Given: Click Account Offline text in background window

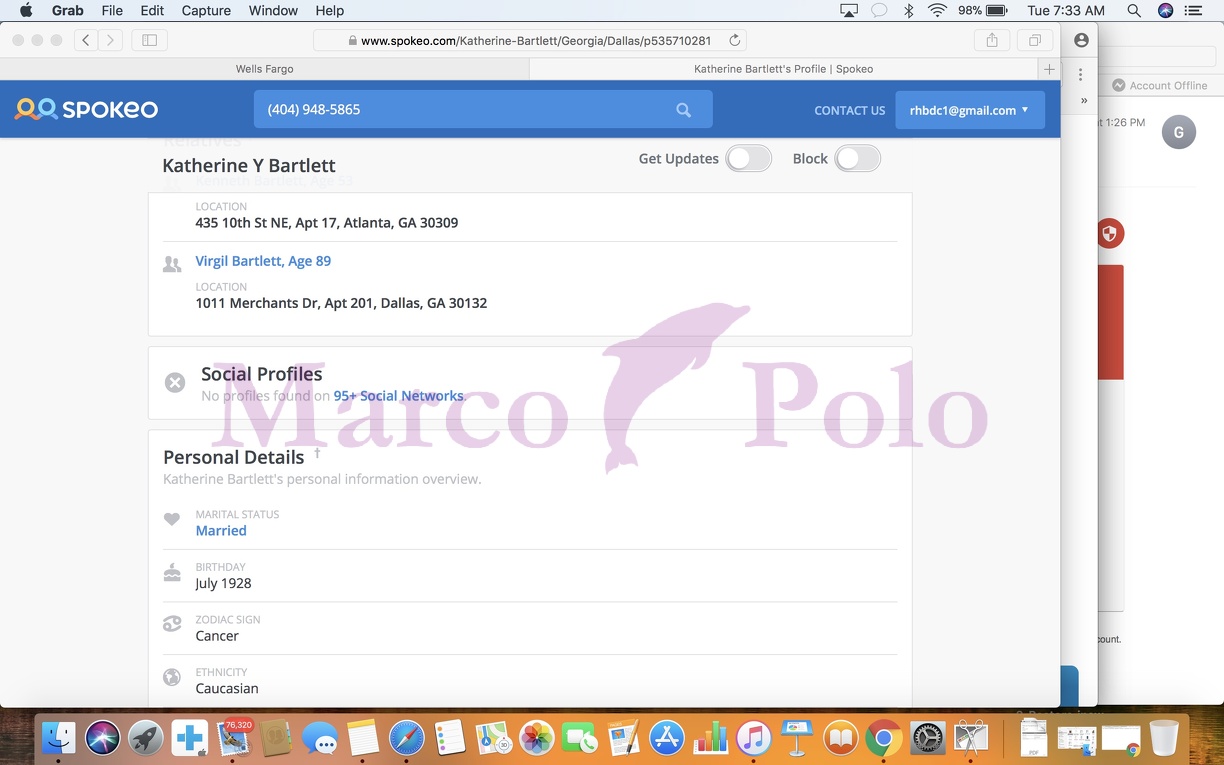Looking at the screenshot, I should (x=1169, y=86).
